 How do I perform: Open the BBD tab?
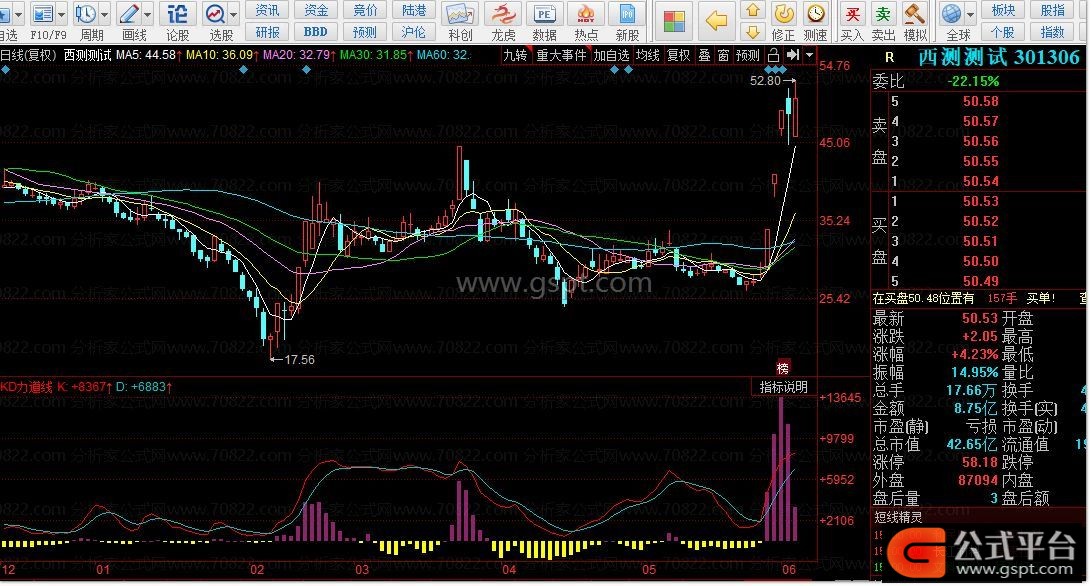316,32
